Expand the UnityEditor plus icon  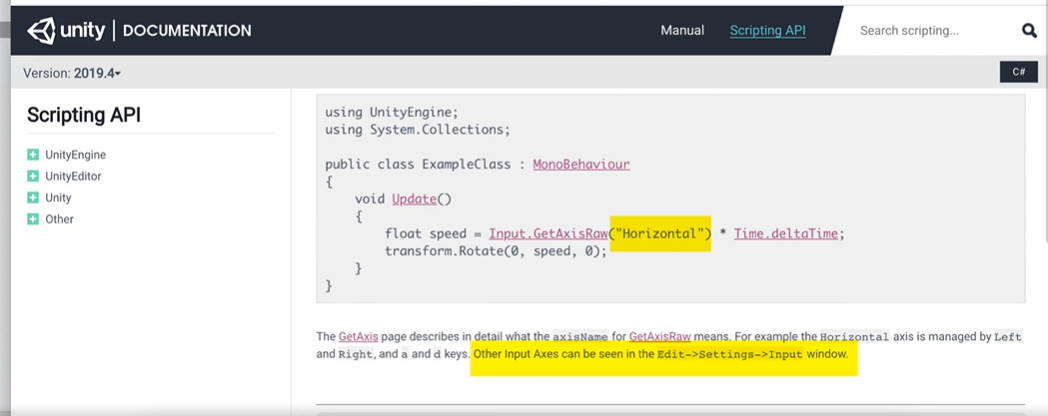(33, 176)
